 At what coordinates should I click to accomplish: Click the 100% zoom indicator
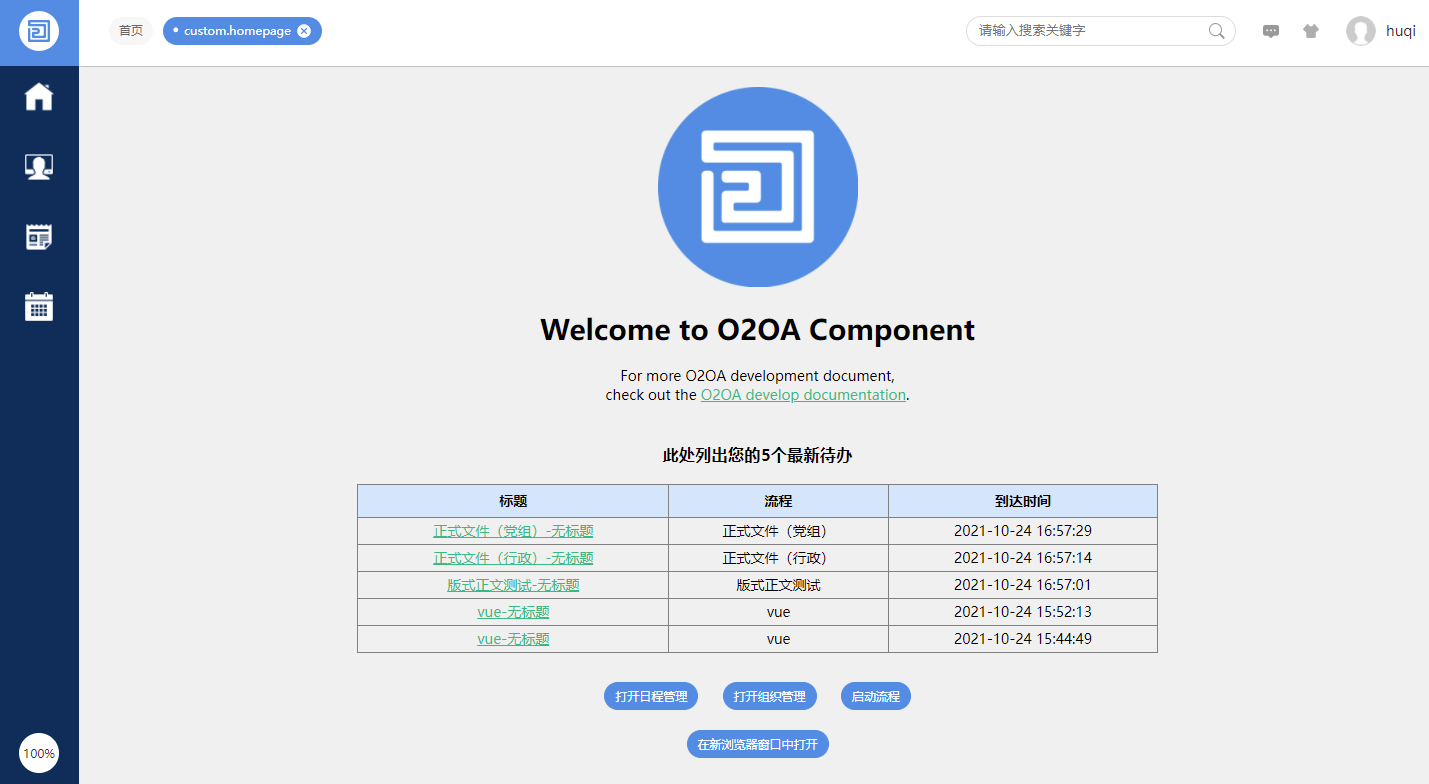[x=39, y=753]
